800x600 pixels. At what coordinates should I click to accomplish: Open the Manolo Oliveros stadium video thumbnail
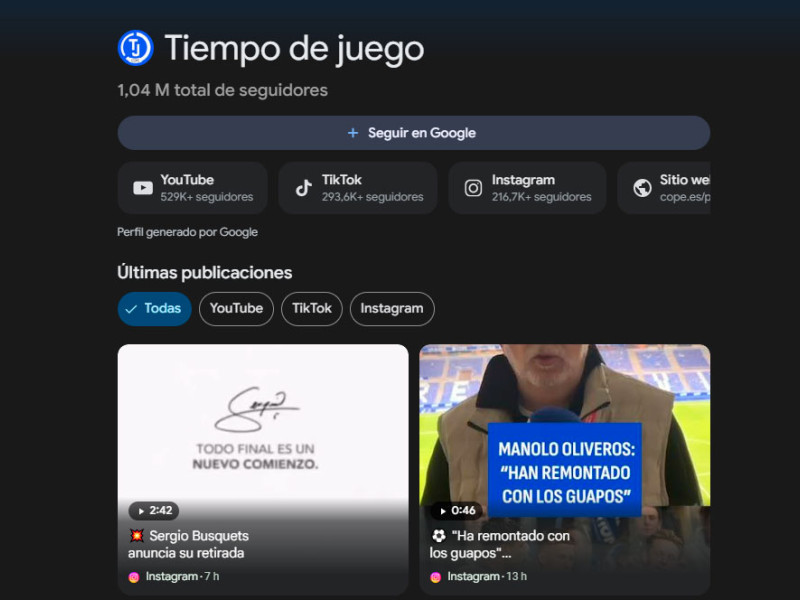pos(565,423)
